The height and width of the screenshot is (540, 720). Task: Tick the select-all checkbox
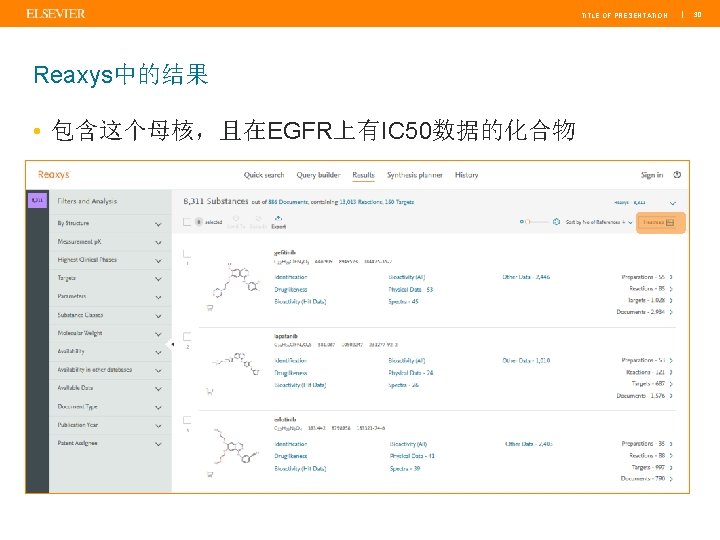(x=187, y=222)
